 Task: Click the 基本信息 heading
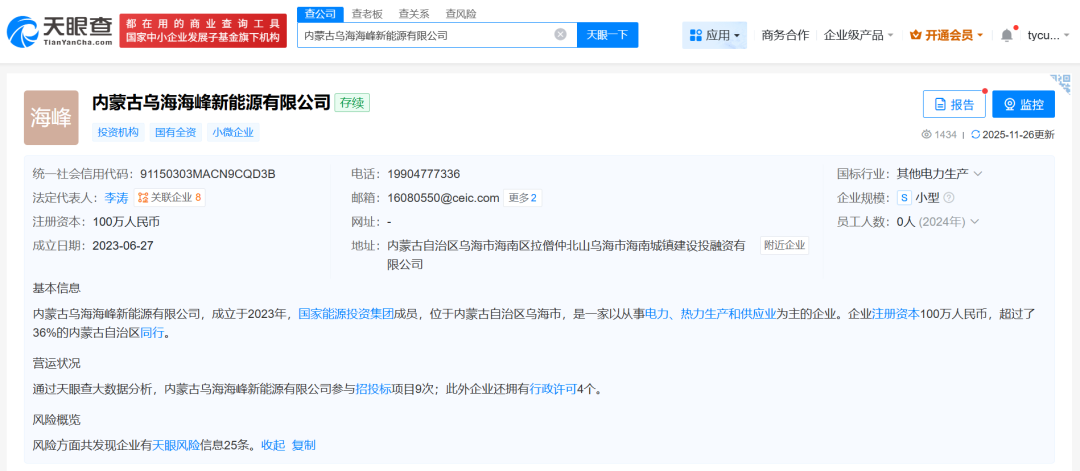[x=56, y=288]
